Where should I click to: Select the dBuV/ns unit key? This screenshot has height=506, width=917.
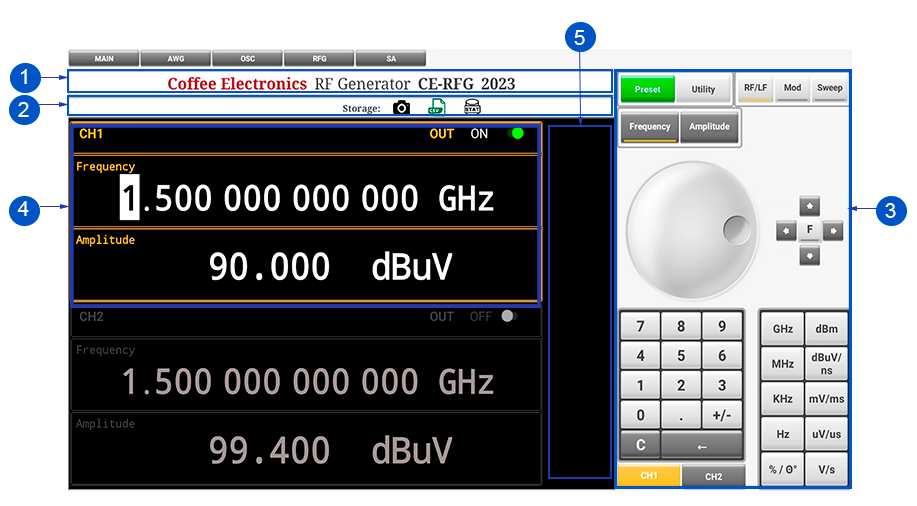(x=826, y=364)
